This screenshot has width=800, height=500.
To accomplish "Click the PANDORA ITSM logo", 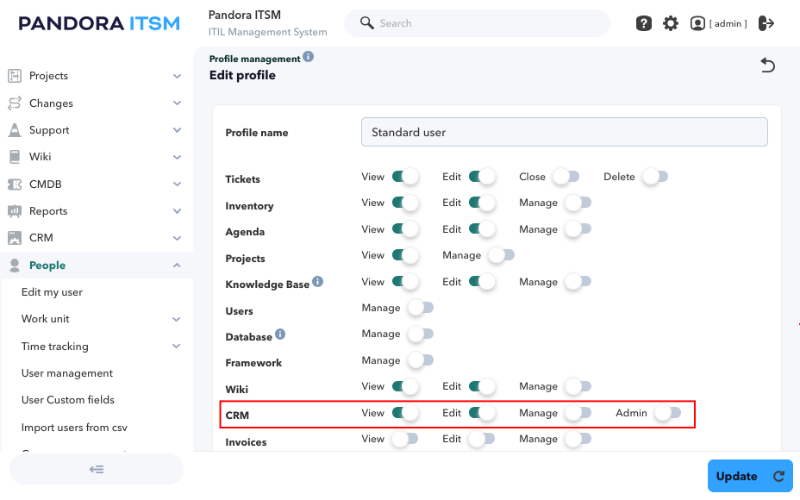I will pos(99,23).
